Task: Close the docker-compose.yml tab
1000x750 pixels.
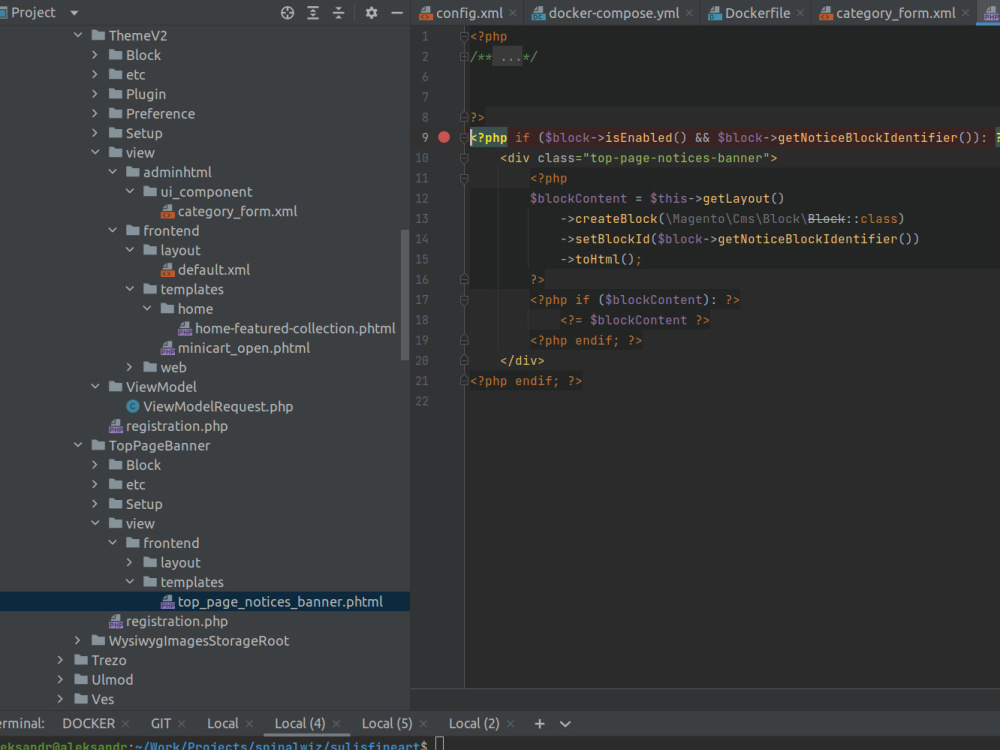Action: [689, 13]
